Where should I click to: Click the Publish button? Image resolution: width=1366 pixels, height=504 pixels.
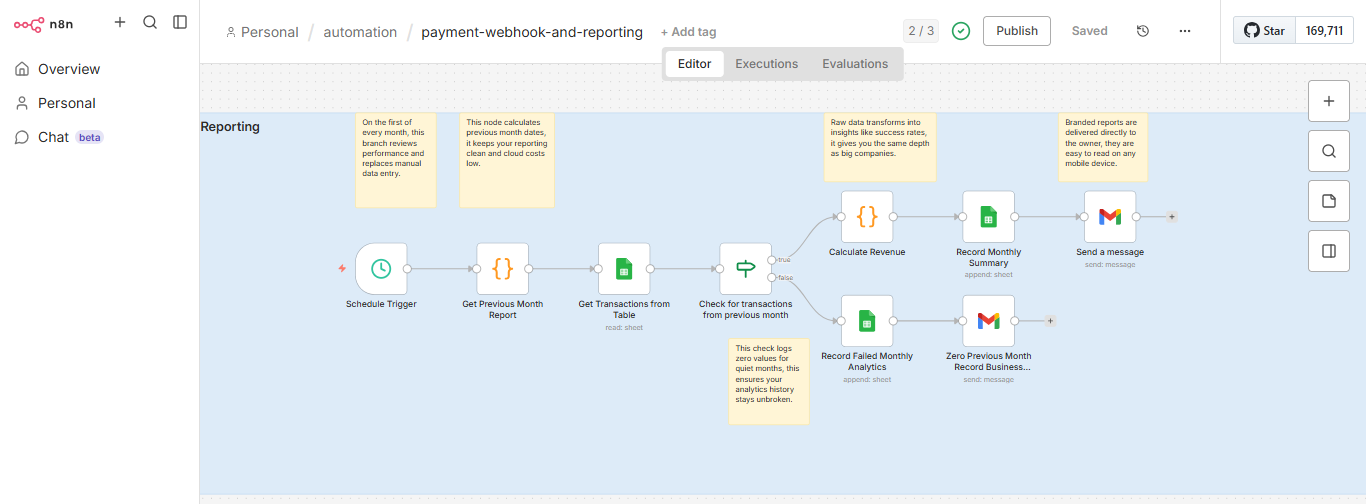pos(1017,31)
